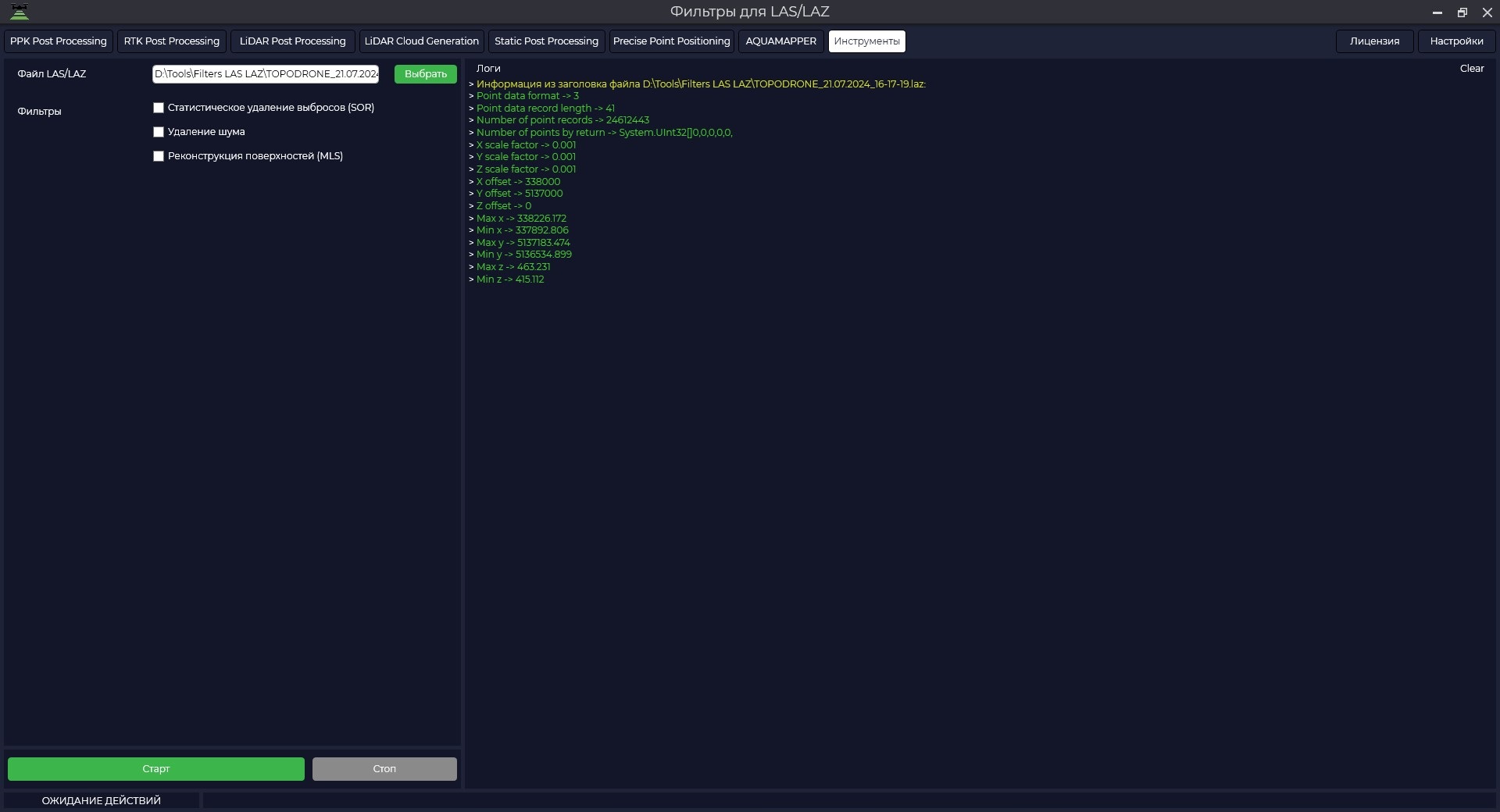1500x812 pixels.
Task: Go to LiDAR Cloud Generation tab
Action: point(422,41)
